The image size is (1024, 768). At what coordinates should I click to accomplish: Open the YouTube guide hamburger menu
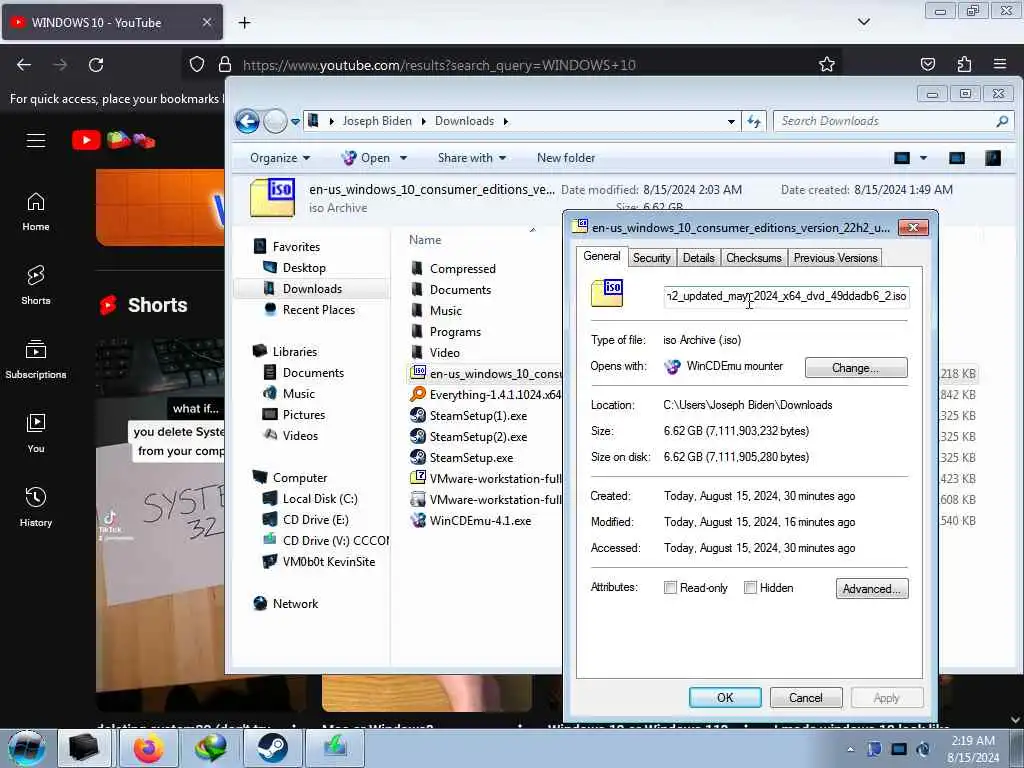(36, 140)
